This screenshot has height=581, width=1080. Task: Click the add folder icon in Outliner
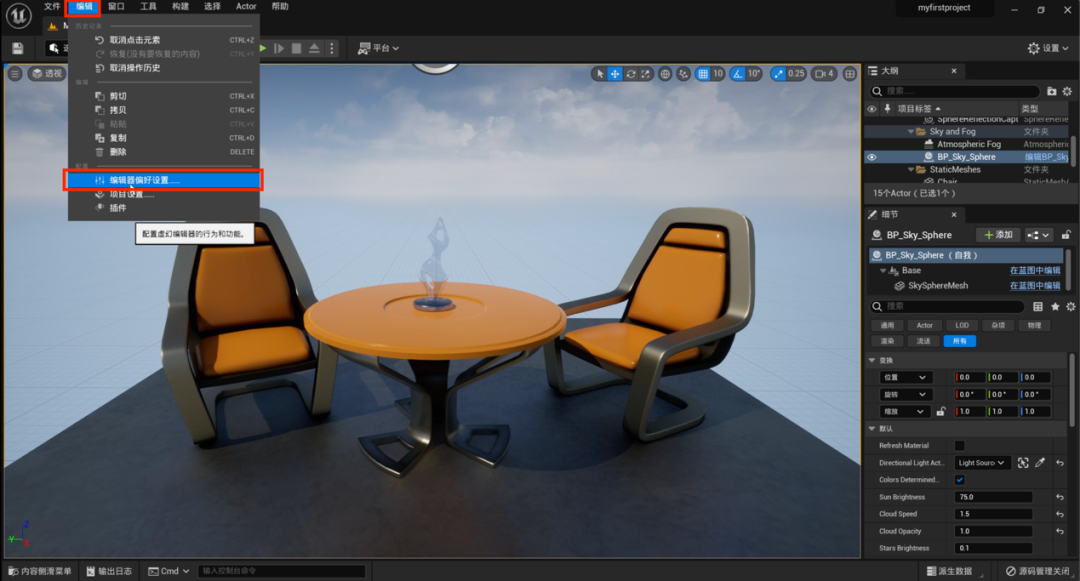pyautogui.click(x=1051, y=91)
